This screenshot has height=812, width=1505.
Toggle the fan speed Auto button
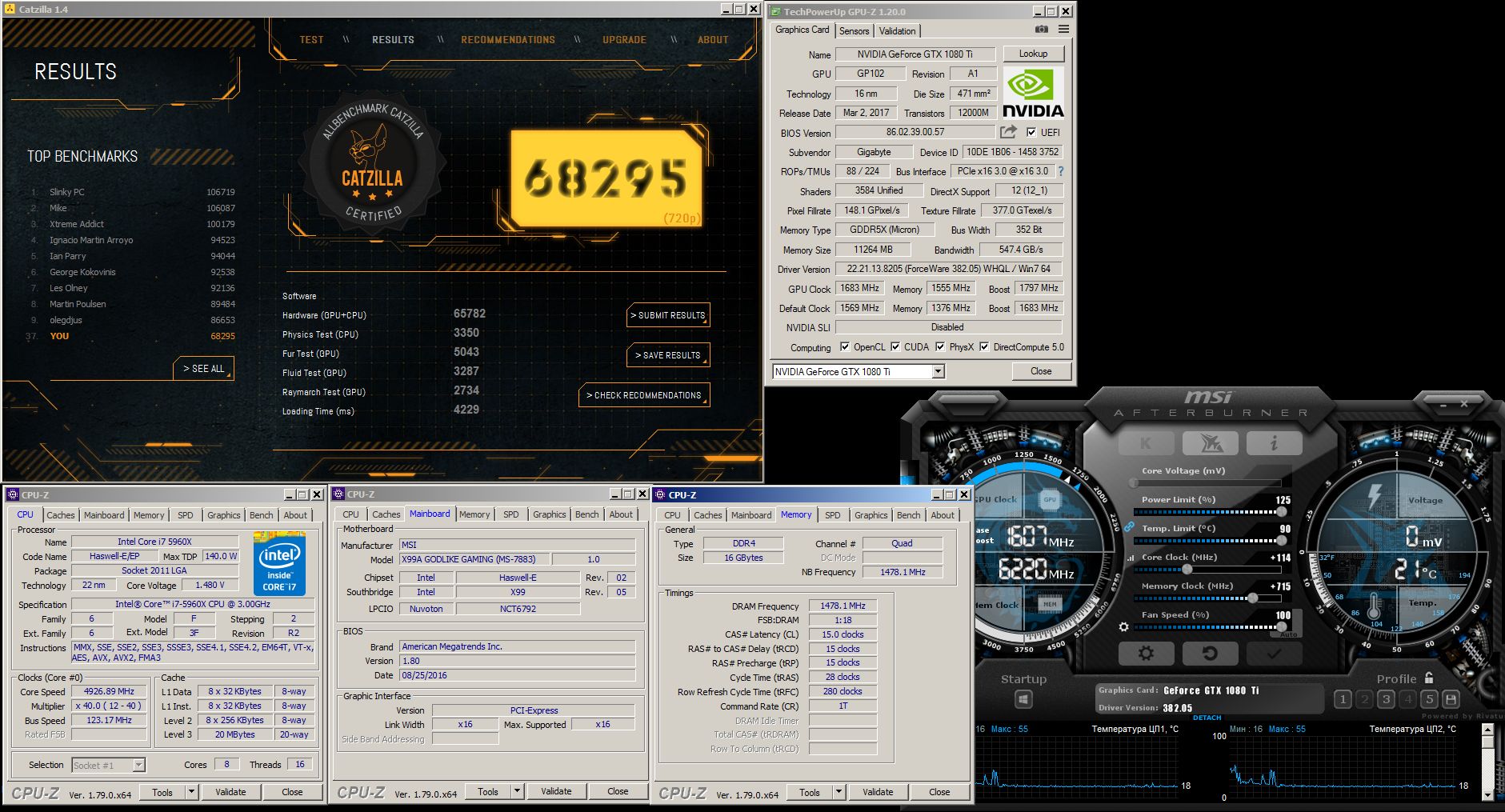(1288, 634)
